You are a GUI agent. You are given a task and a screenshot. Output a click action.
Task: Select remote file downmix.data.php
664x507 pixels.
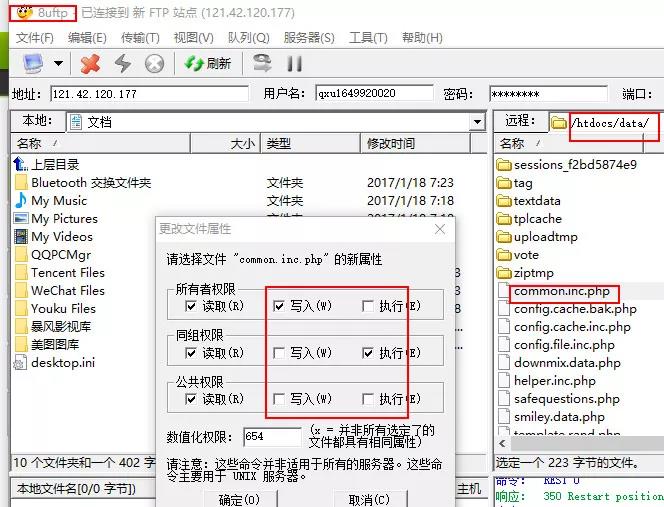[559, 363]
